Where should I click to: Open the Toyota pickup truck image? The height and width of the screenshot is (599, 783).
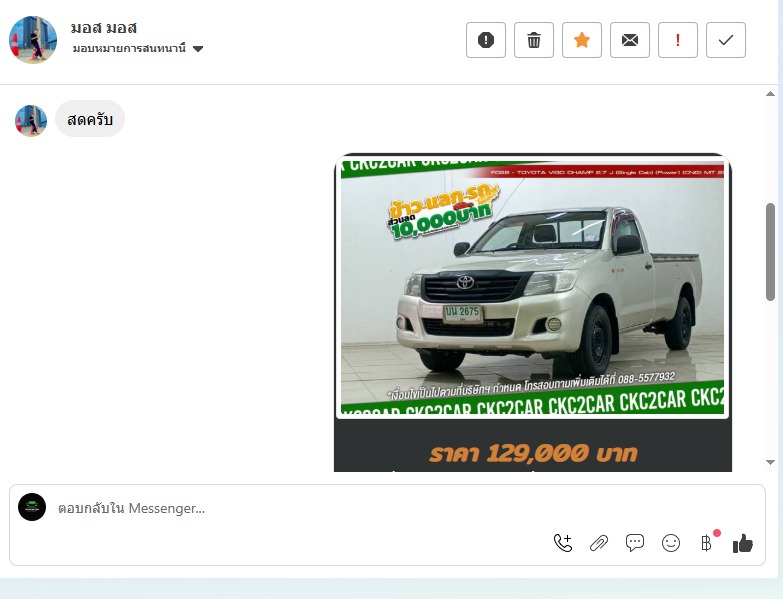(x=532, y=287)
